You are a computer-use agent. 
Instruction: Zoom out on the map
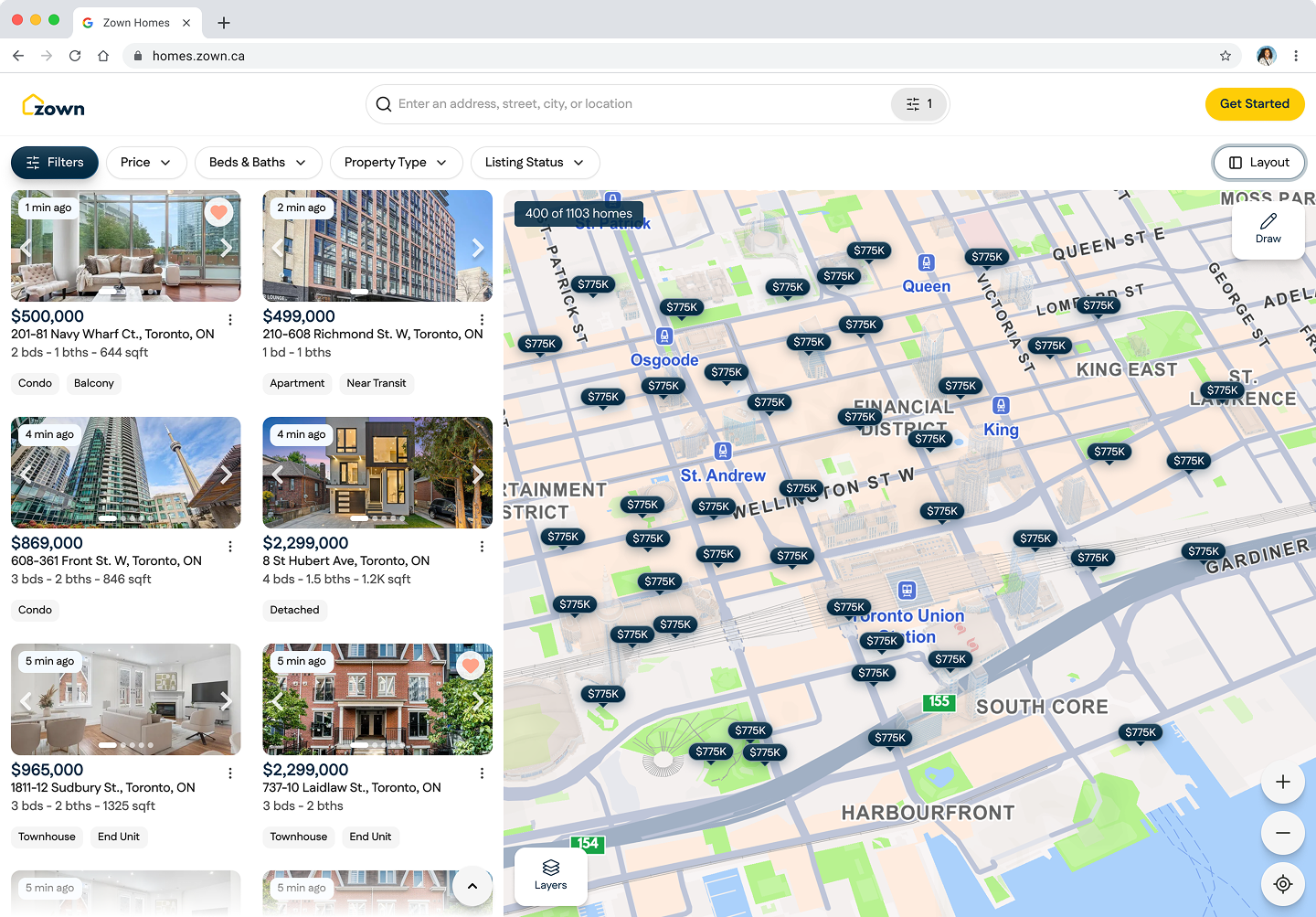click(x=1283, y=833)
